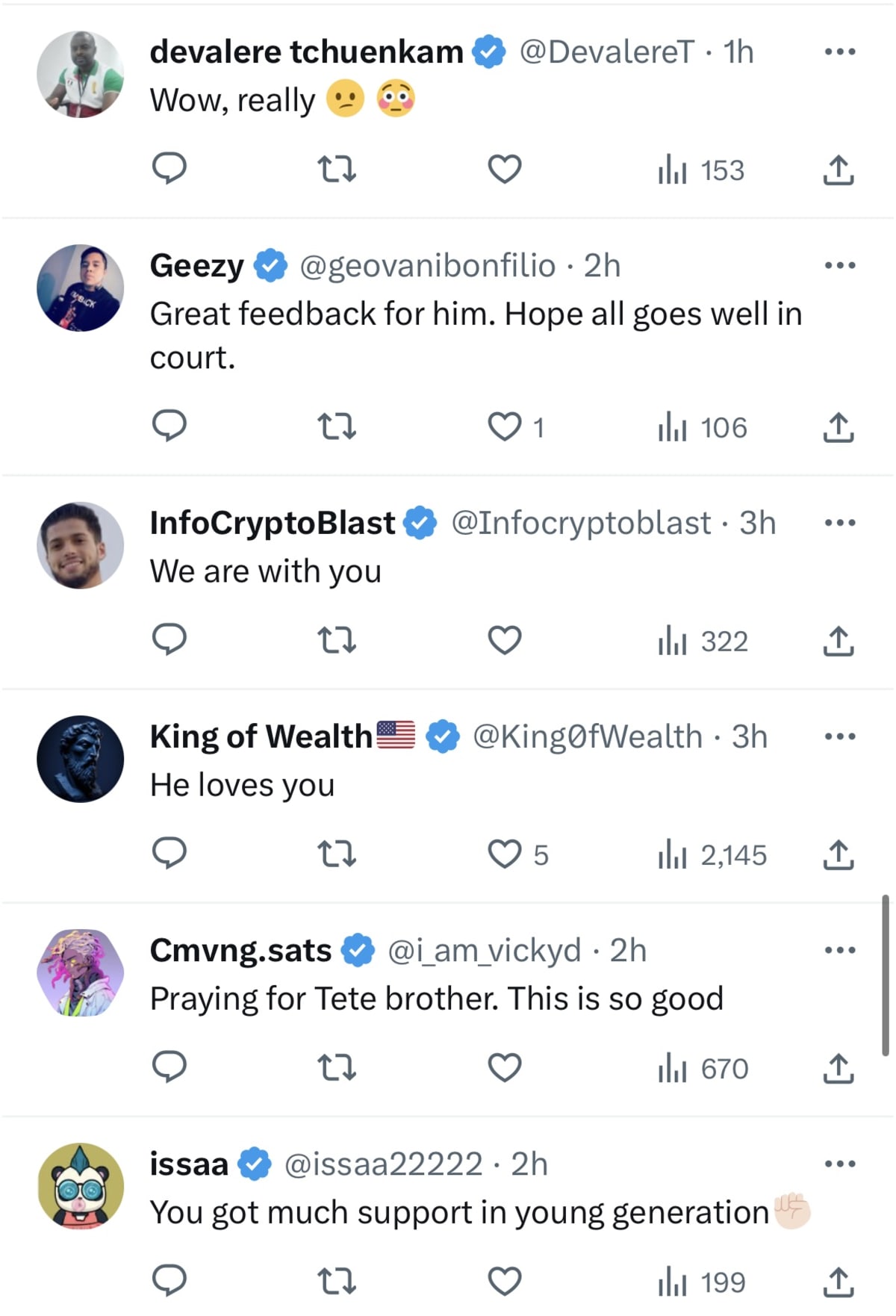This screenshot has width=896, height=1316.
Task: Repost Geezy's tweet about court
Action: coord(337,426)
